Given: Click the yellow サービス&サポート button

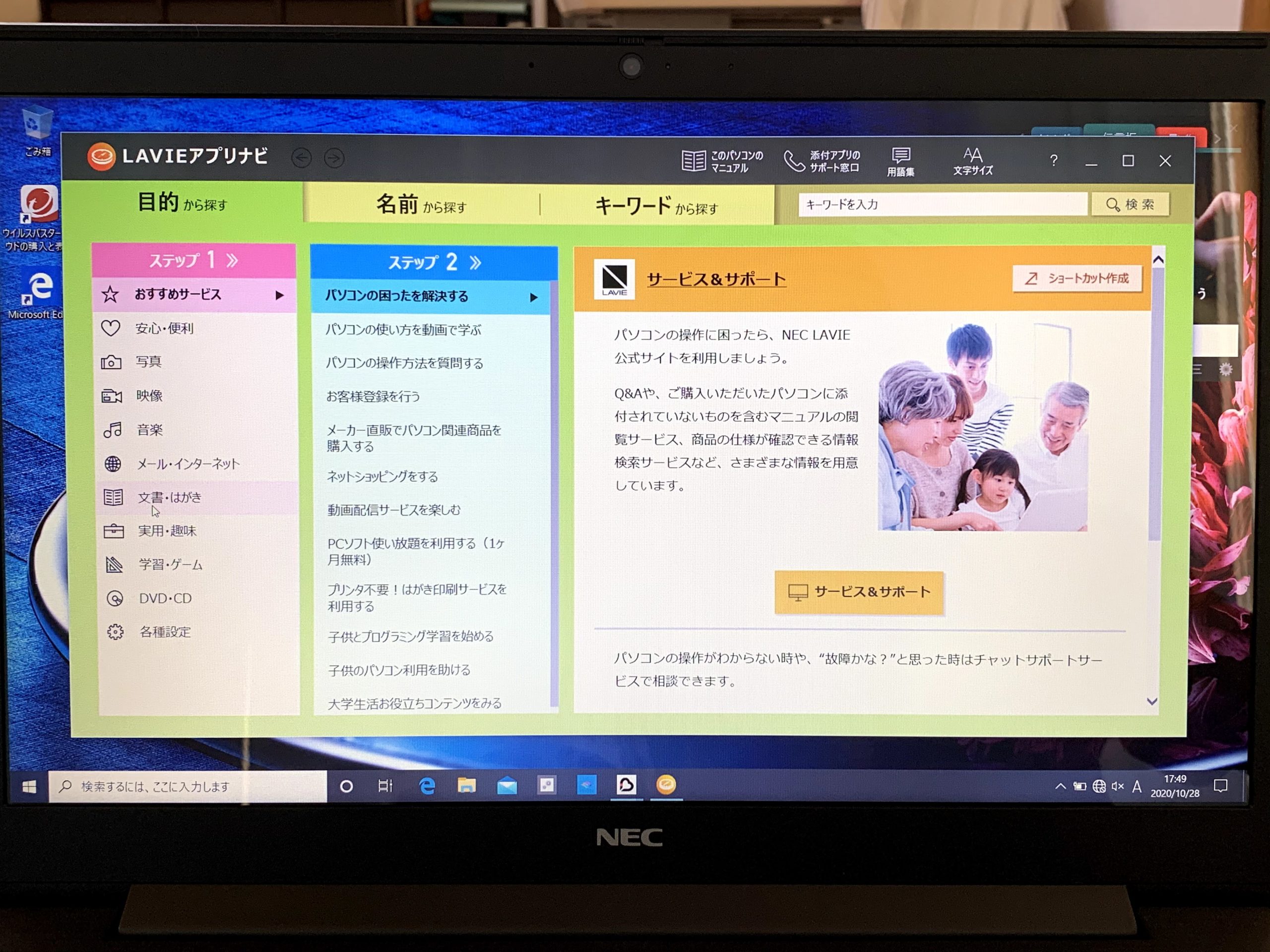Looking at the screenshot, I should [859, 592].
